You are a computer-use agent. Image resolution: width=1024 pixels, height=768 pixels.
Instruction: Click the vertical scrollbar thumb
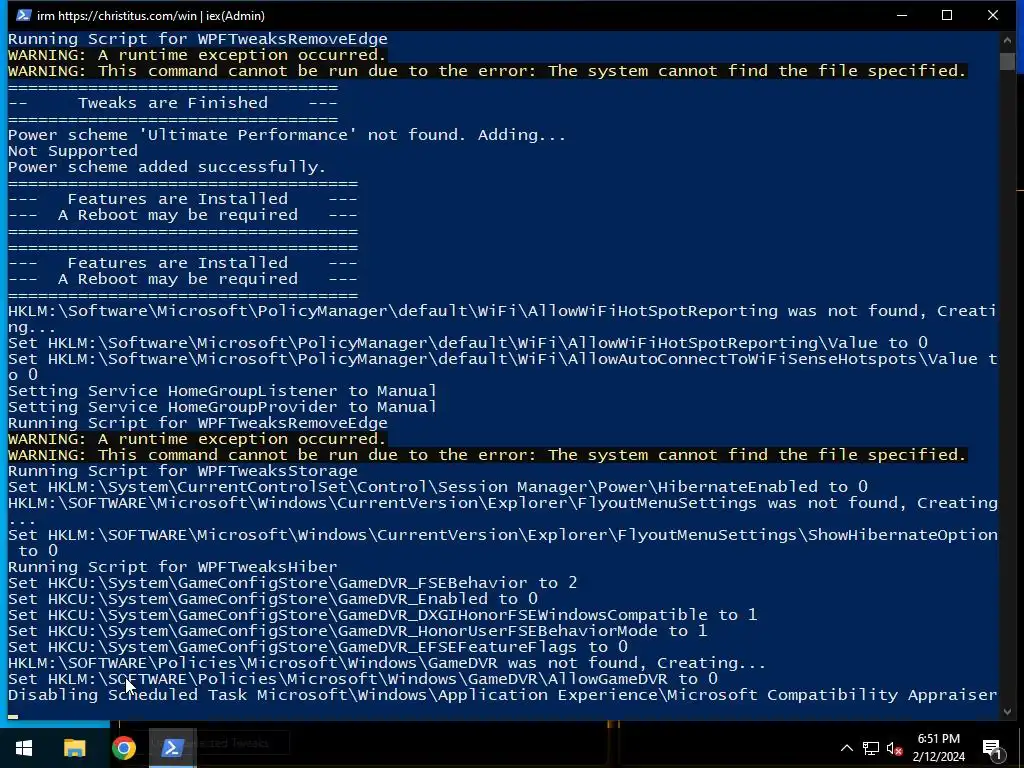[1007, 61]
